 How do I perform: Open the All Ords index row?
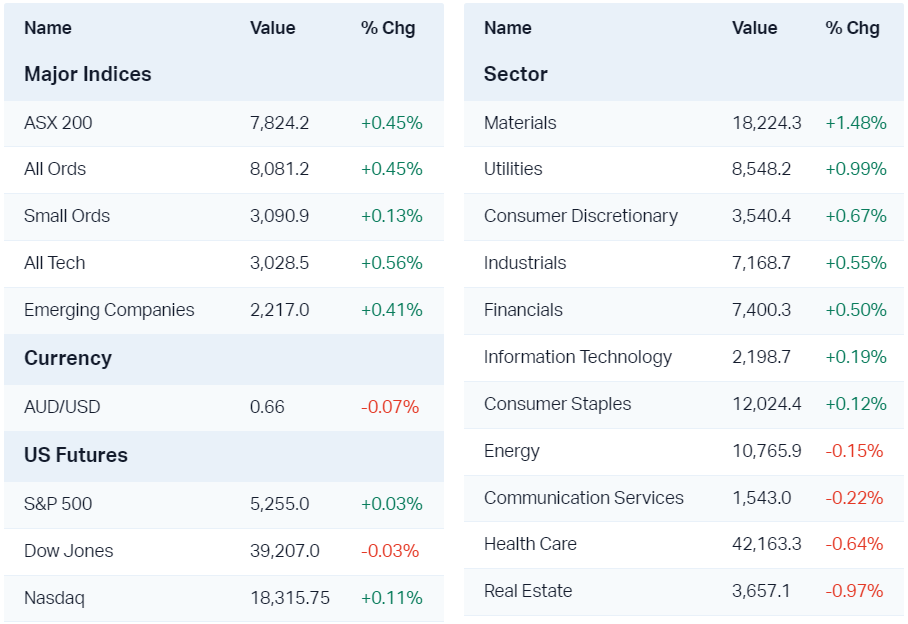click(55, 169)
